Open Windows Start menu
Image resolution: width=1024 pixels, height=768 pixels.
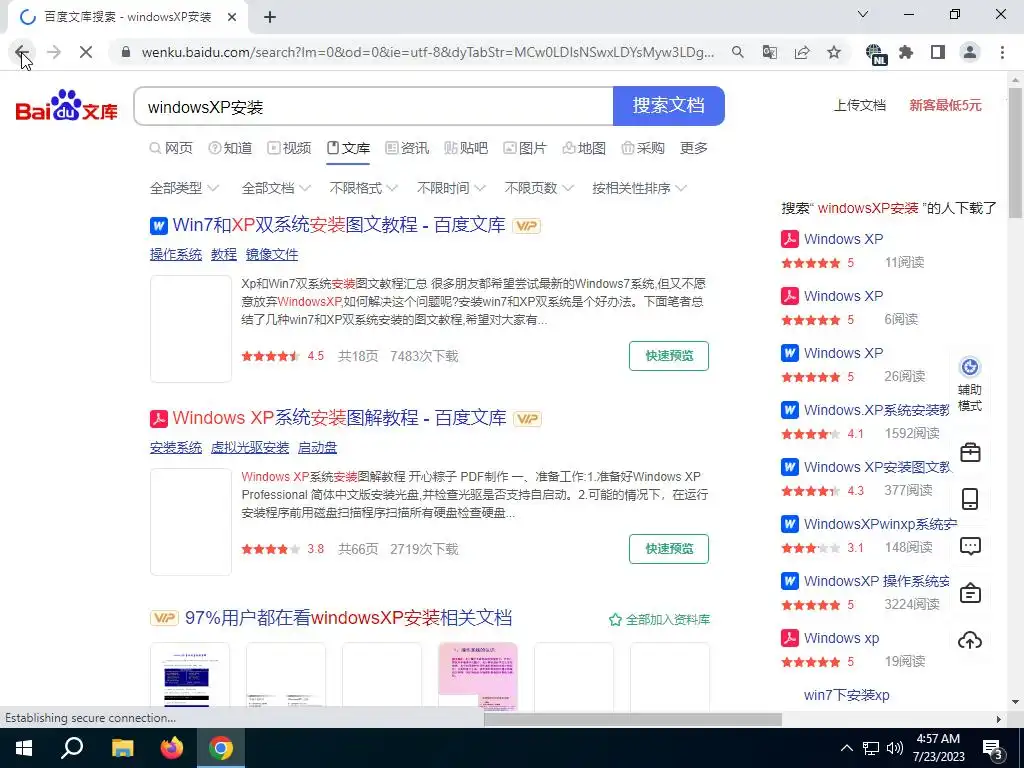click(24, 748)
